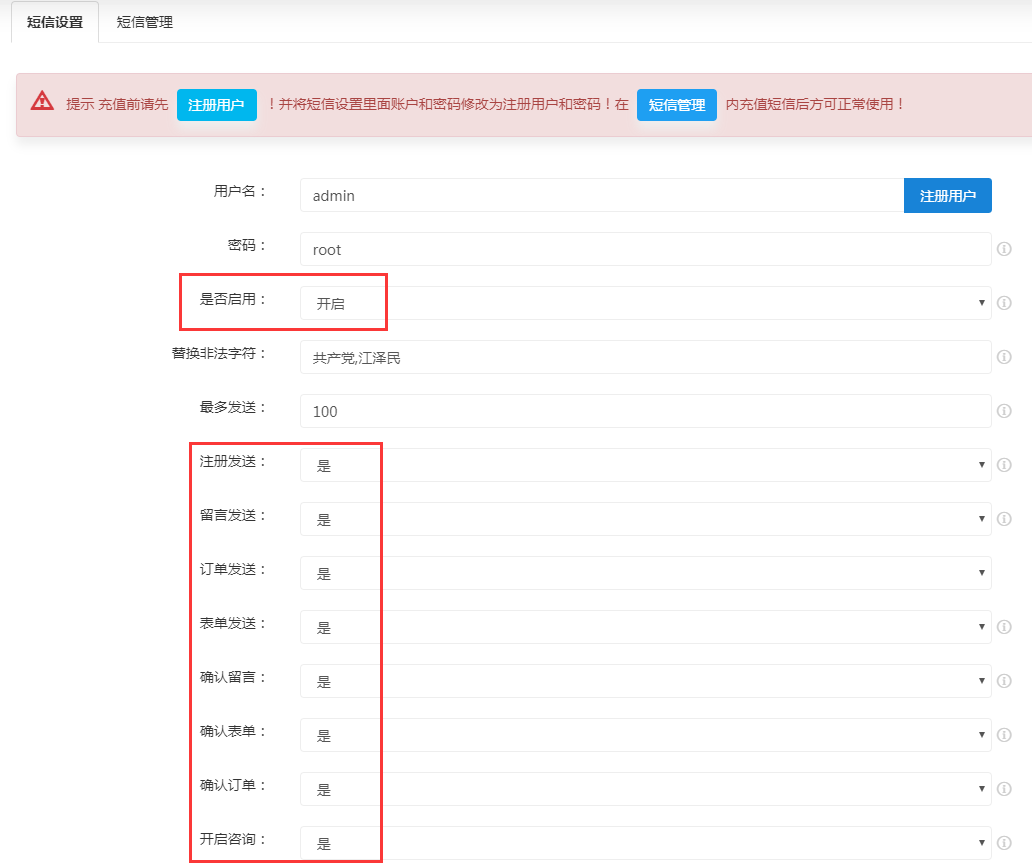Viewport: 1032px width, 863px height.
Task: Click the info icon for 替换非法字符
Action: (x=1004, y=357)
